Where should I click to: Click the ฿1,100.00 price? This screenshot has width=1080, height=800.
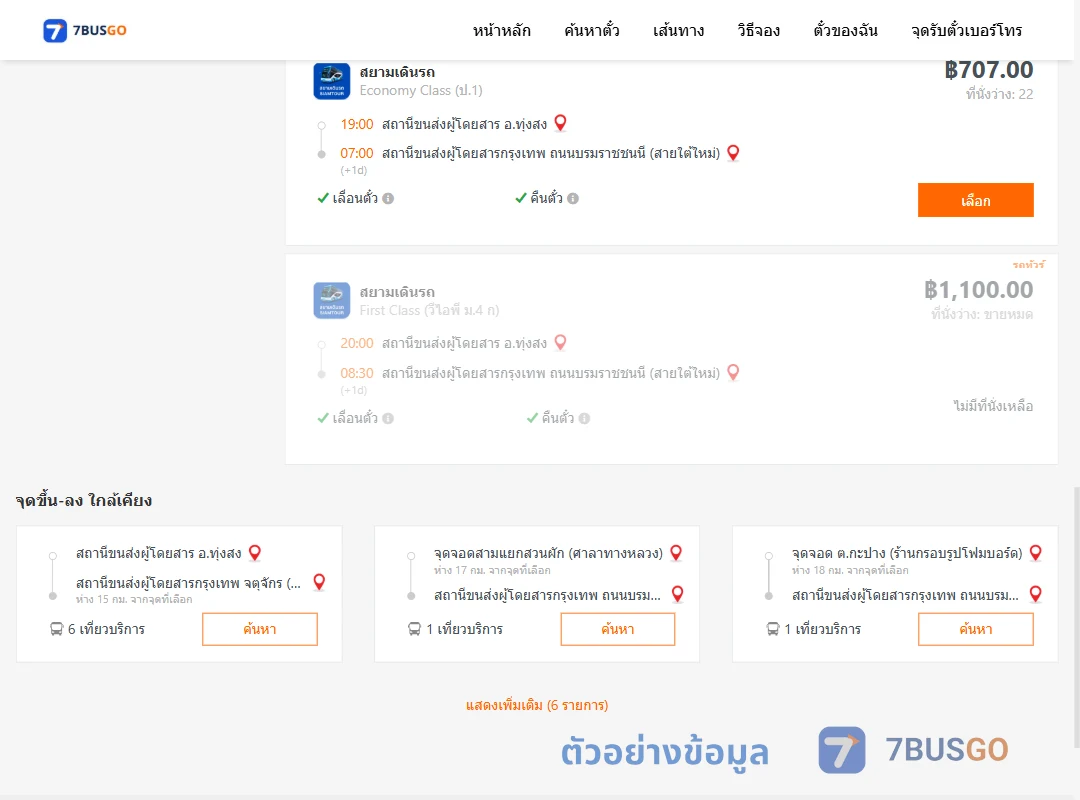(x=978, y=289)
